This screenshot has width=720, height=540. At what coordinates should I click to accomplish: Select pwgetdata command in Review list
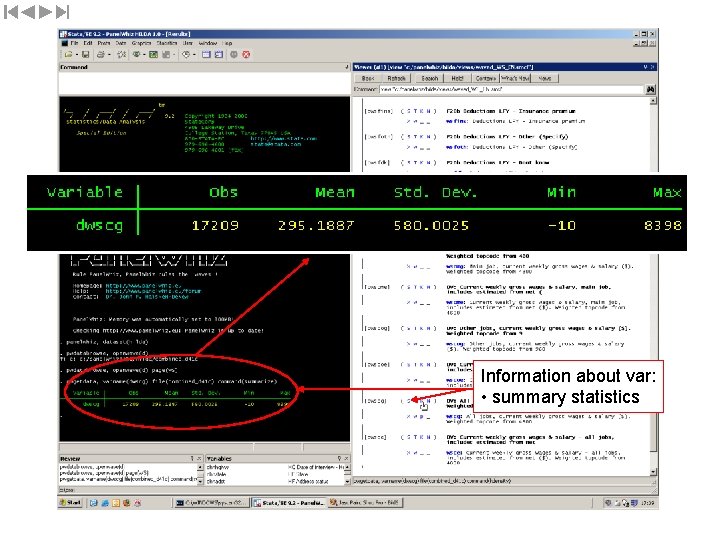pos(129,479)
